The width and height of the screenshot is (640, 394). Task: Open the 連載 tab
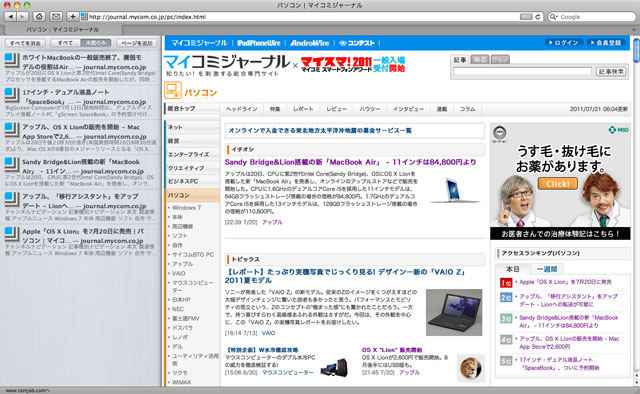click(x=442, y=109)
